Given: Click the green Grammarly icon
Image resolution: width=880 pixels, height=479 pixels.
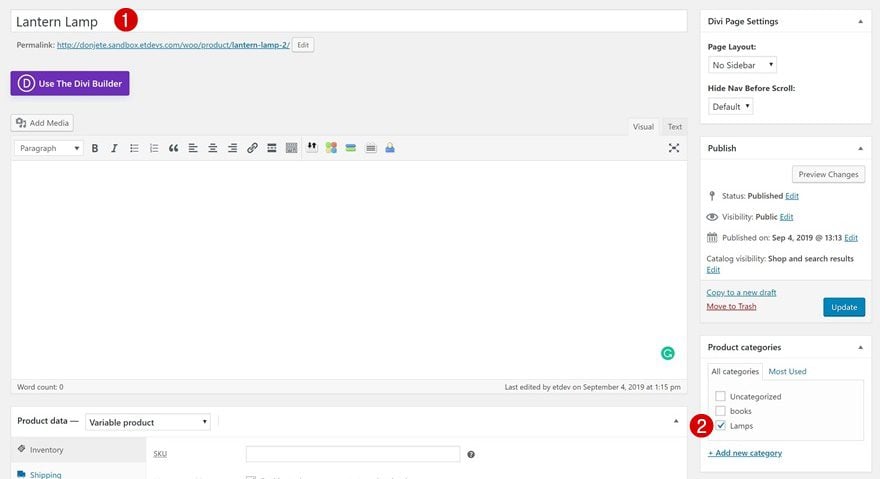Looking at the screenshot, I should (x=667, y=353).
